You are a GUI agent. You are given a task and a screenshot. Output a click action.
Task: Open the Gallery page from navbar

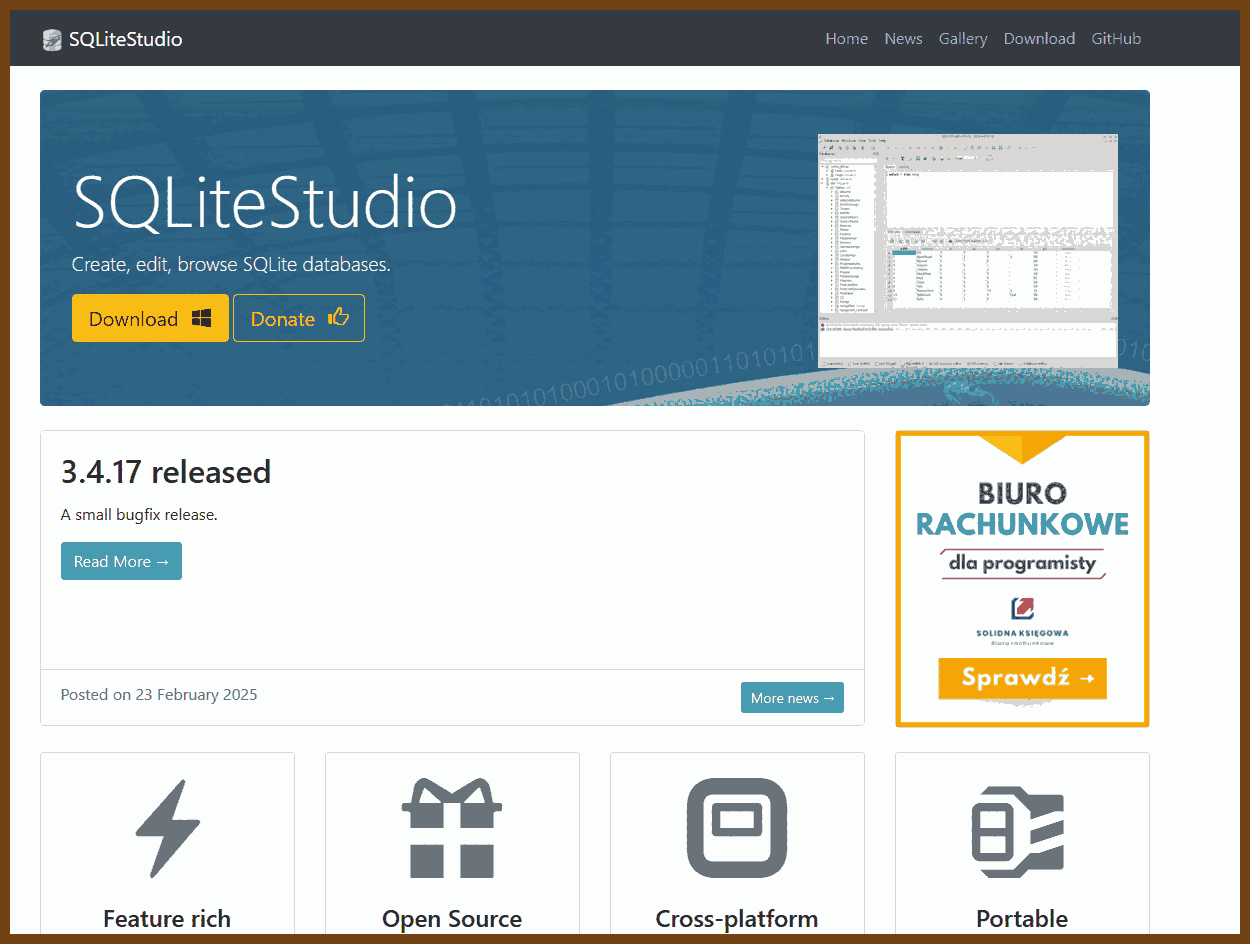pyautogui.click(x=962, y=39)
